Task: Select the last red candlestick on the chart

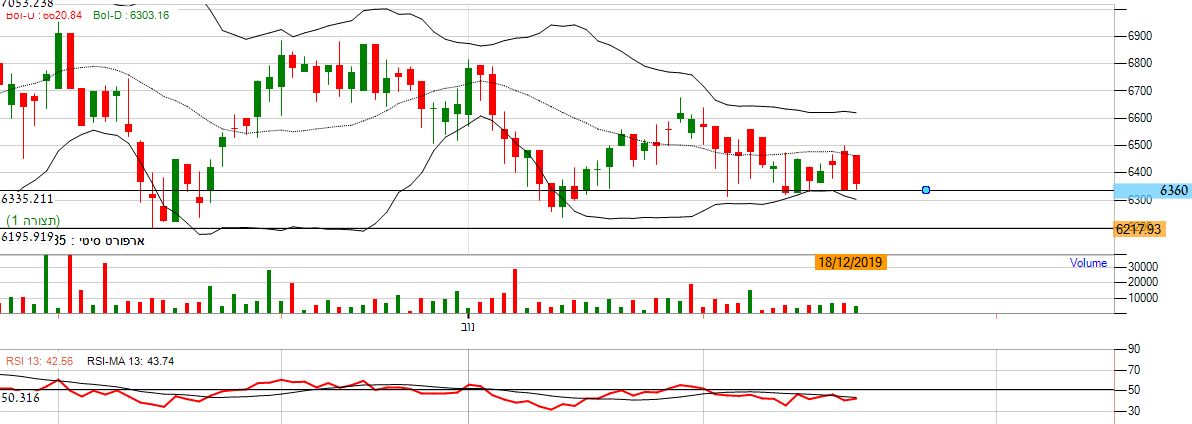Action: (856, 171)
